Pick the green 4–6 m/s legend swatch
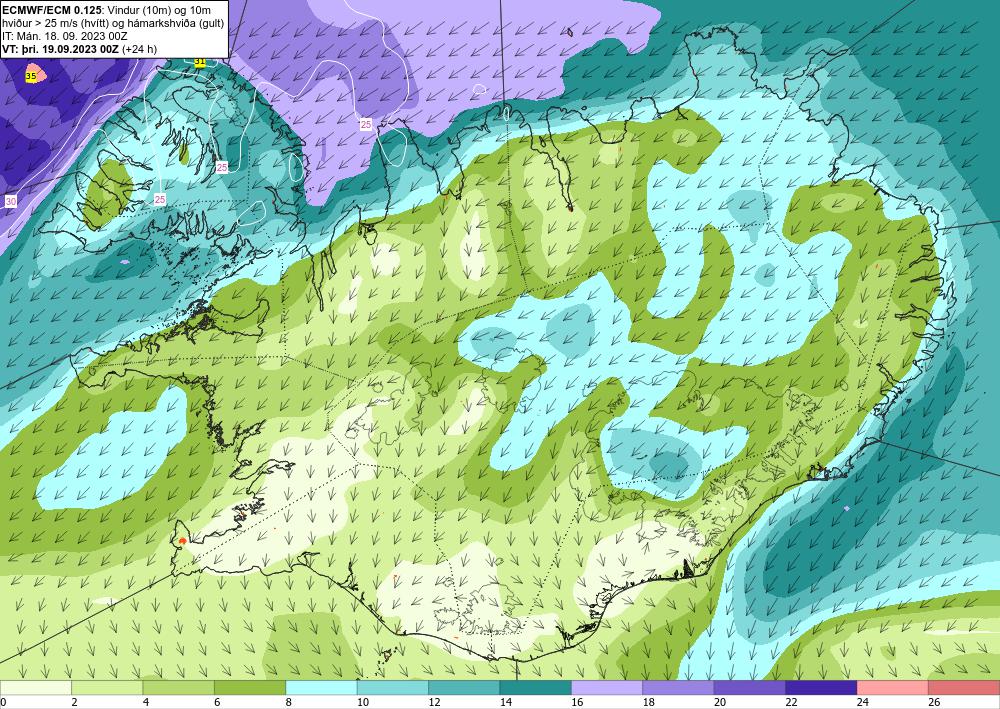The image size is (1000, 709). [179, 687]
